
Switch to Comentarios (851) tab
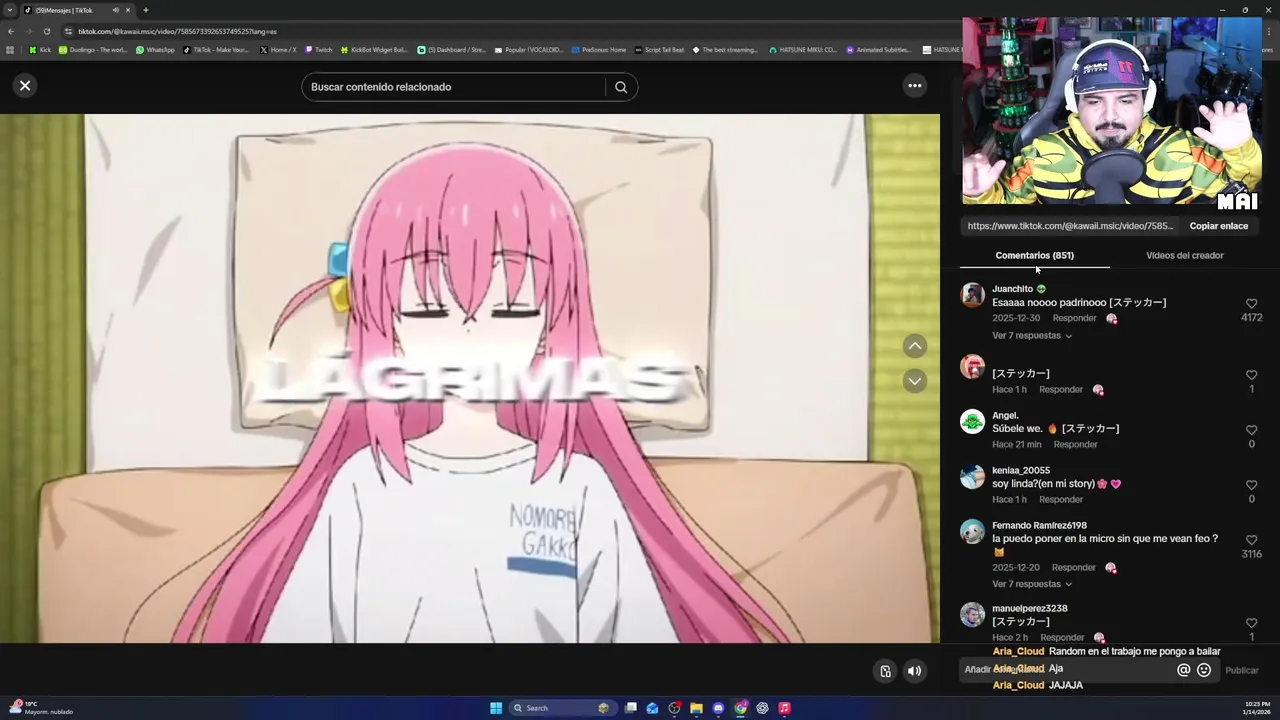(1034, 255)
